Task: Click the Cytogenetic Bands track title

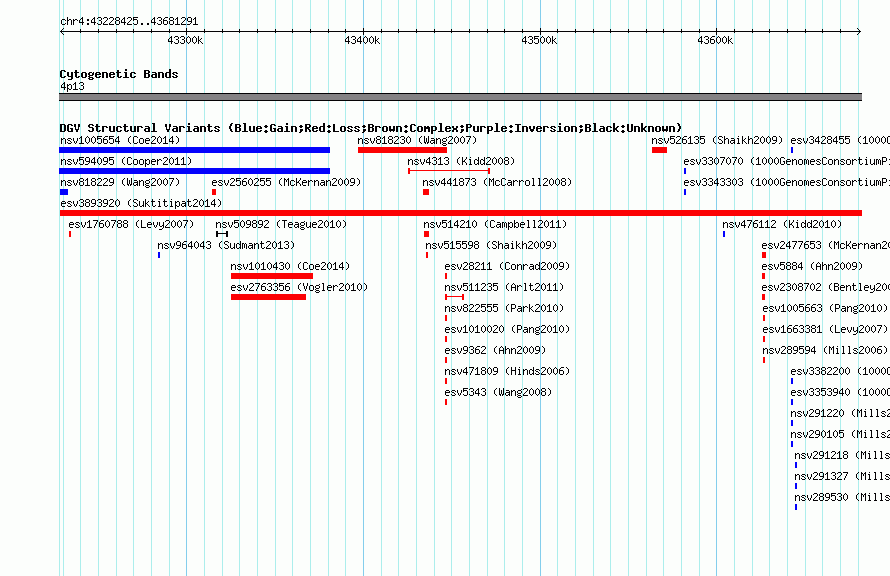Action: [119, 74]
